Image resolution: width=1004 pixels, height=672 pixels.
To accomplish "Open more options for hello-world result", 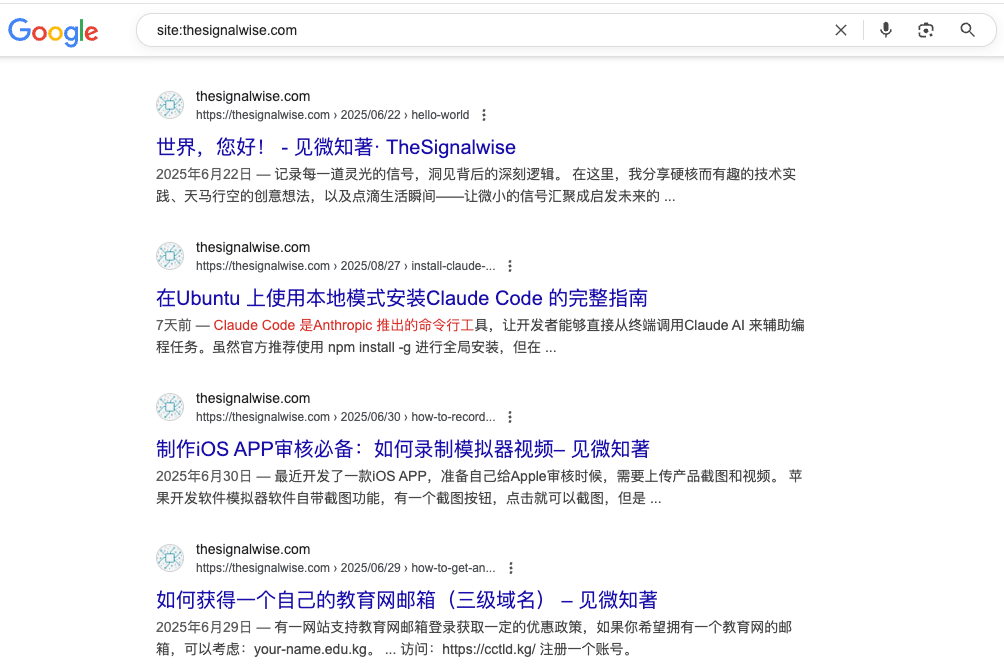I will pos(484,115).
